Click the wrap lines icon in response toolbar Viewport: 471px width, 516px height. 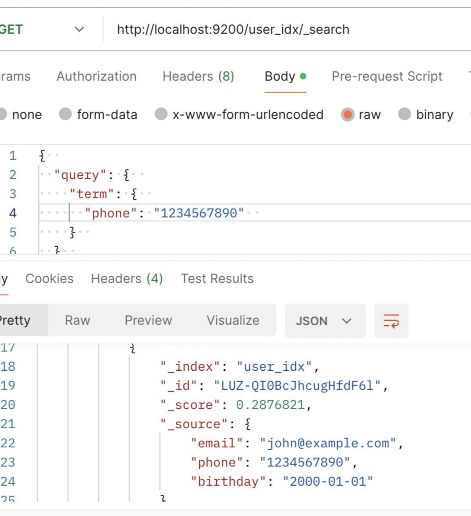coord(391,321)
